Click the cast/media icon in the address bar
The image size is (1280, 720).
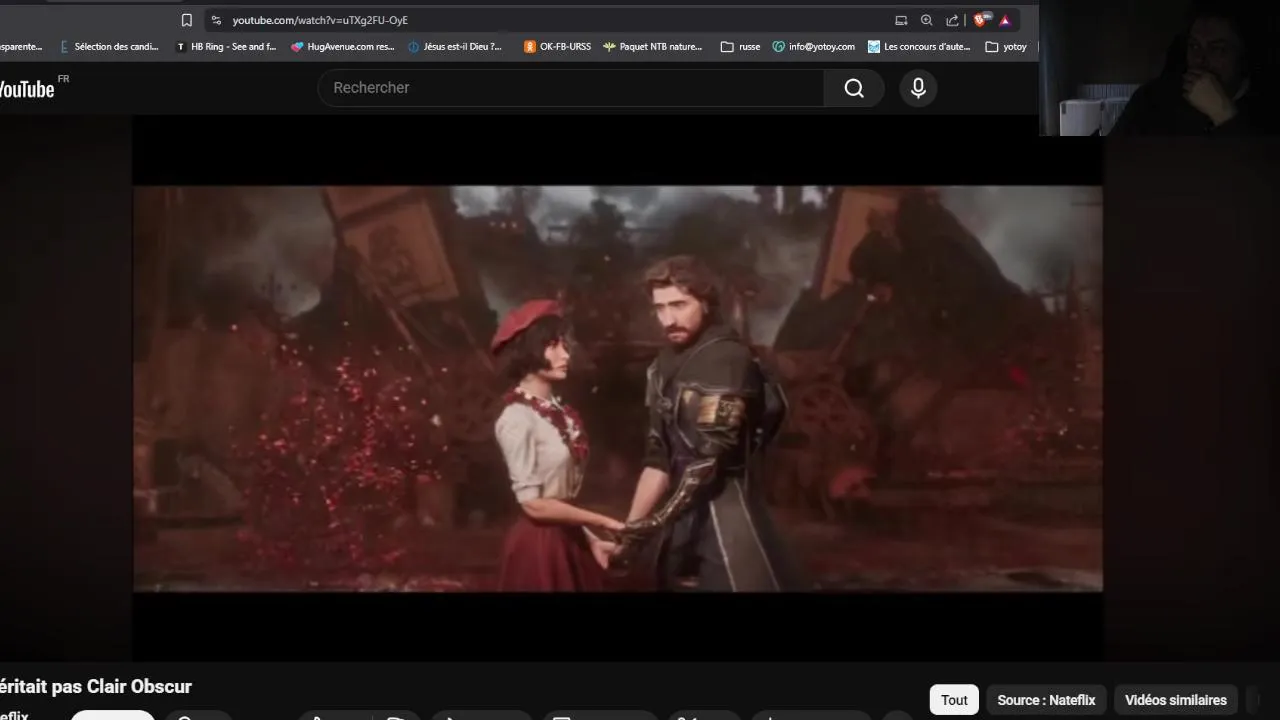901,20
